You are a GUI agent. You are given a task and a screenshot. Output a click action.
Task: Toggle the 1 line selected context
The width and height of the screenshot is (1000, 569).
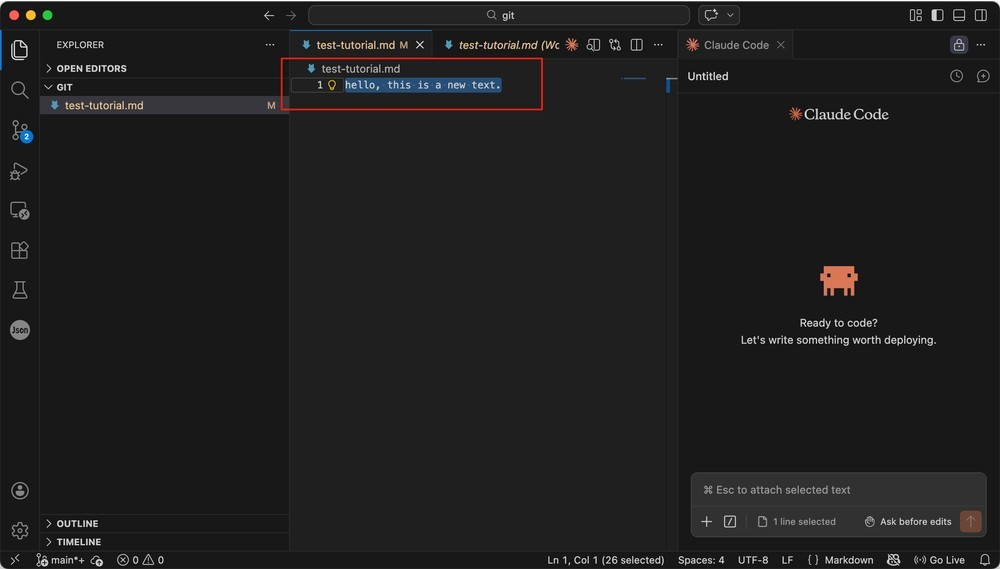point(797,522)
